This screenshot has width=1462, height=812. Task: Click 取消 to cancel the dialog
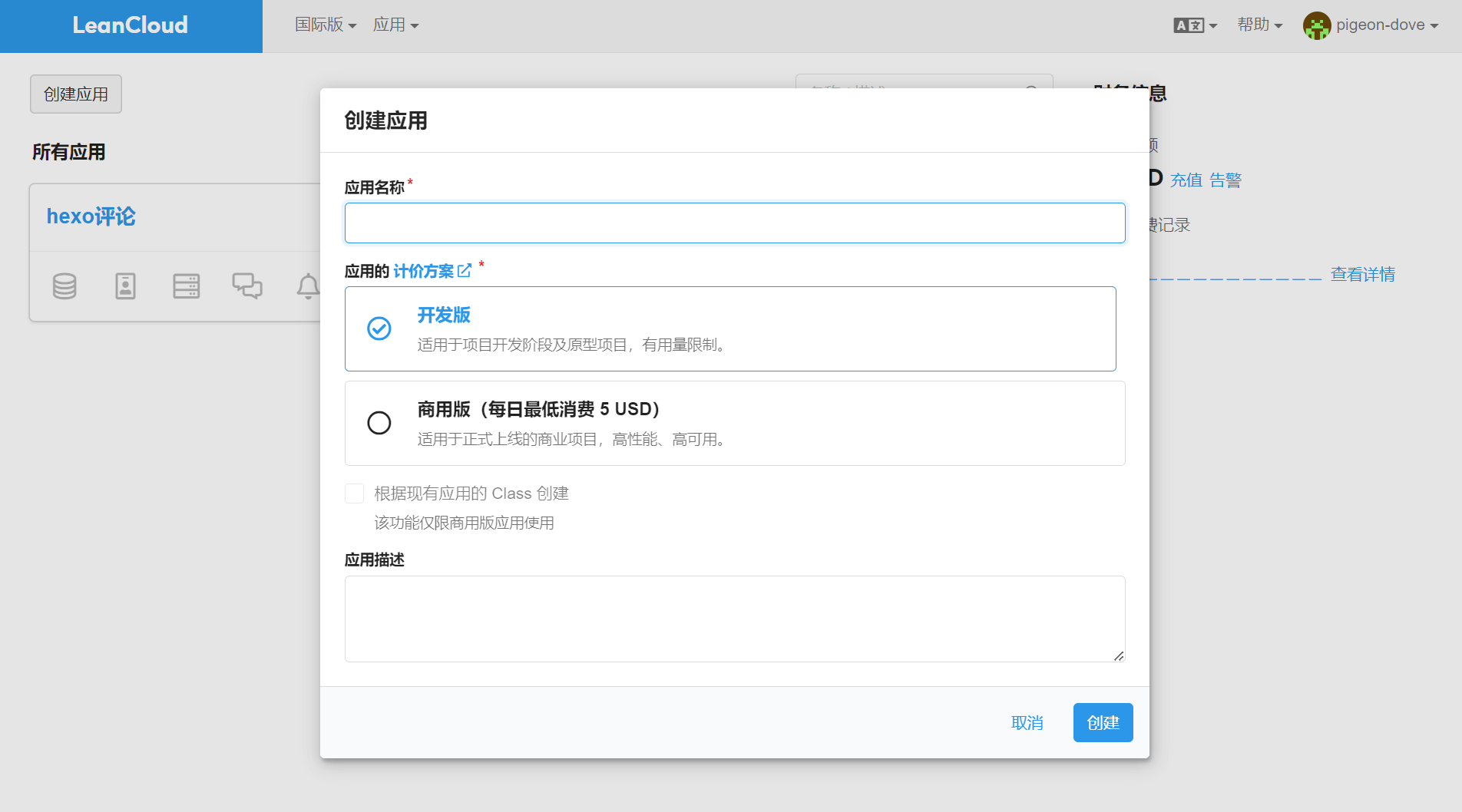1027,723
